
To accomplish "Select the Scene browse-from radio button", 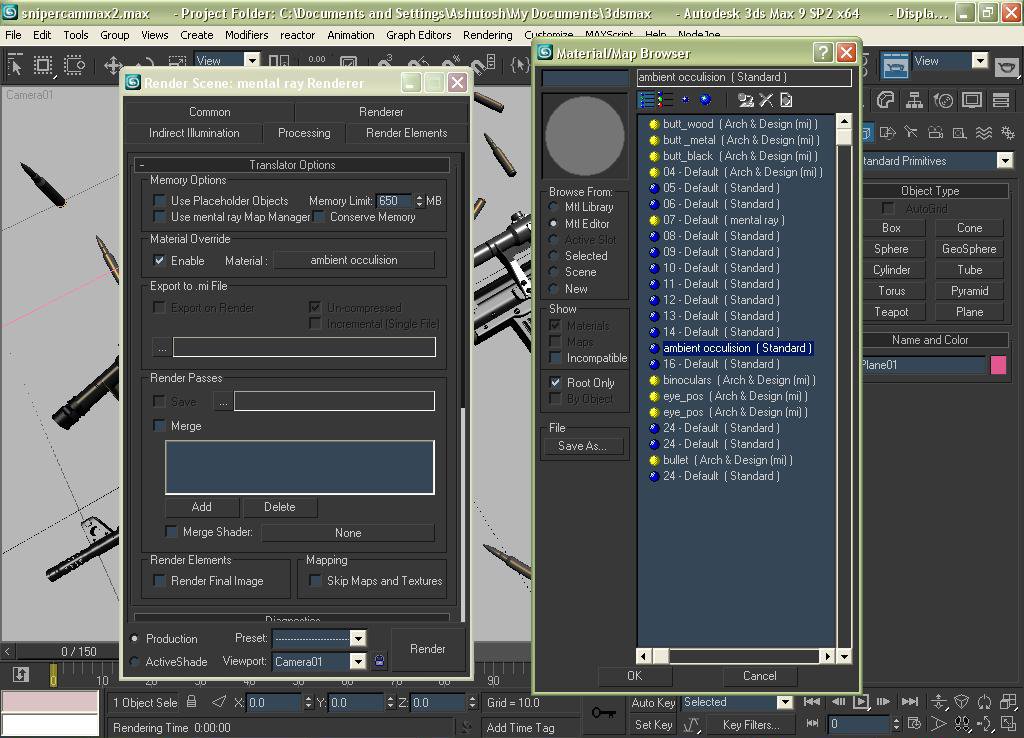I will pos(553,272).
